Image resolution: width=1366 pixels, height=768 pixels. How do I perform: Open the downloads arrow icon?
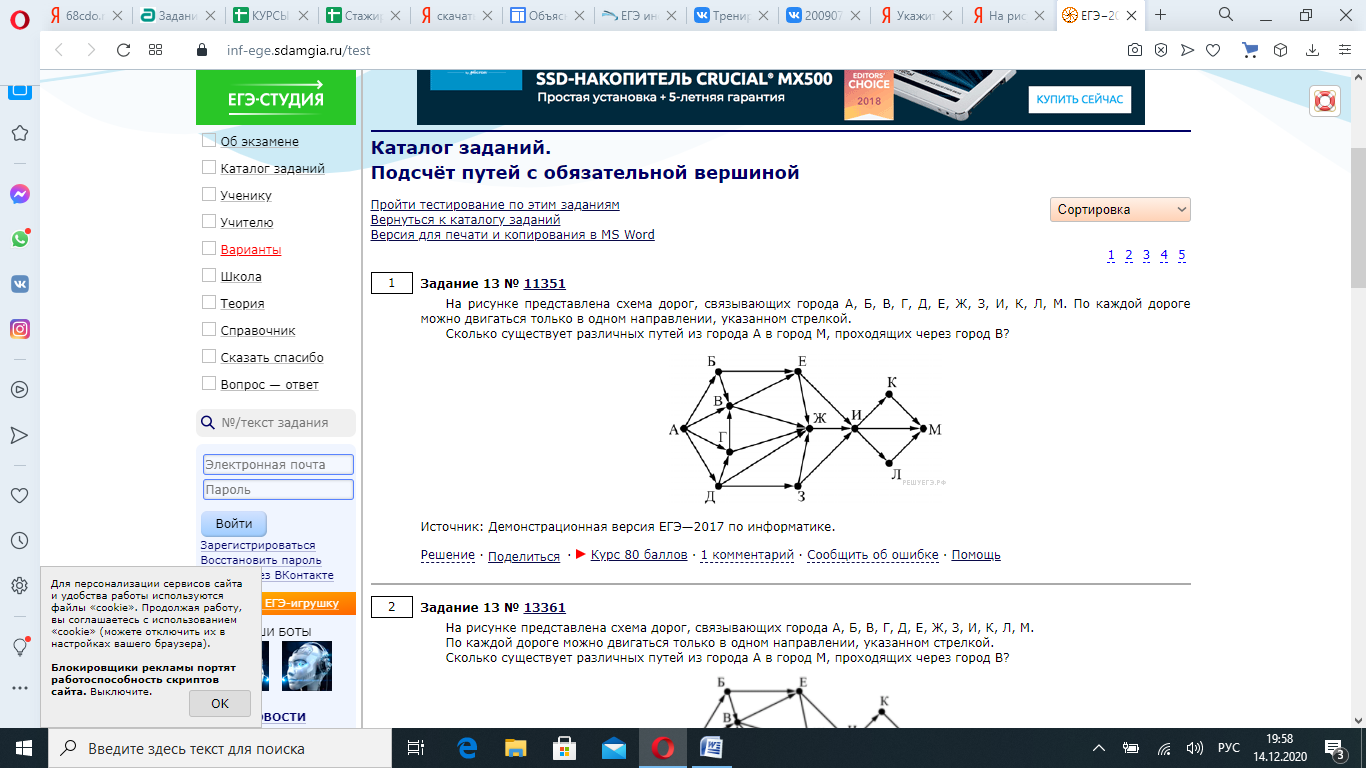pos(1311,50)
